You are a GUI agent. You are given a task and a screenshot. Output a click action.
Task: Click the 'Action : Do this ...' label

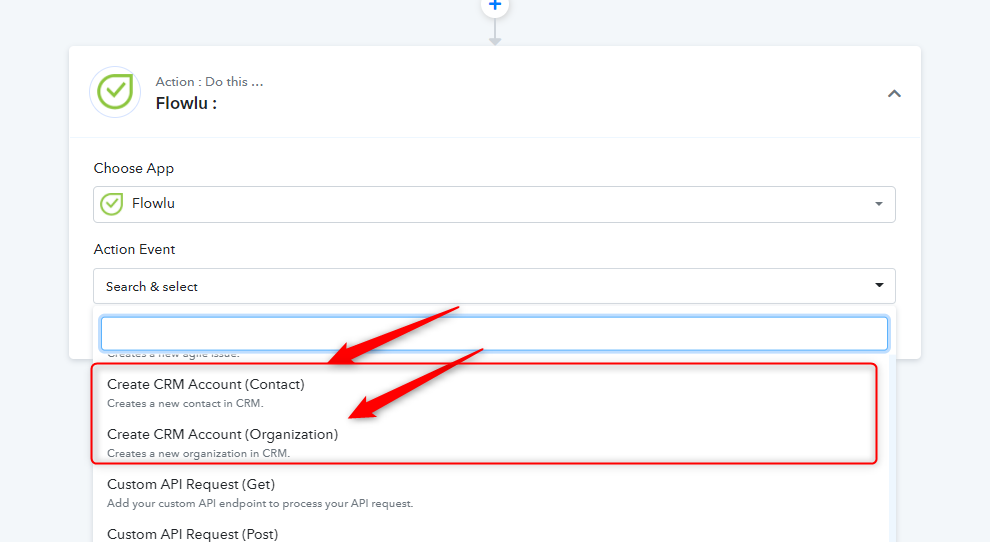[x=209, y=81]
